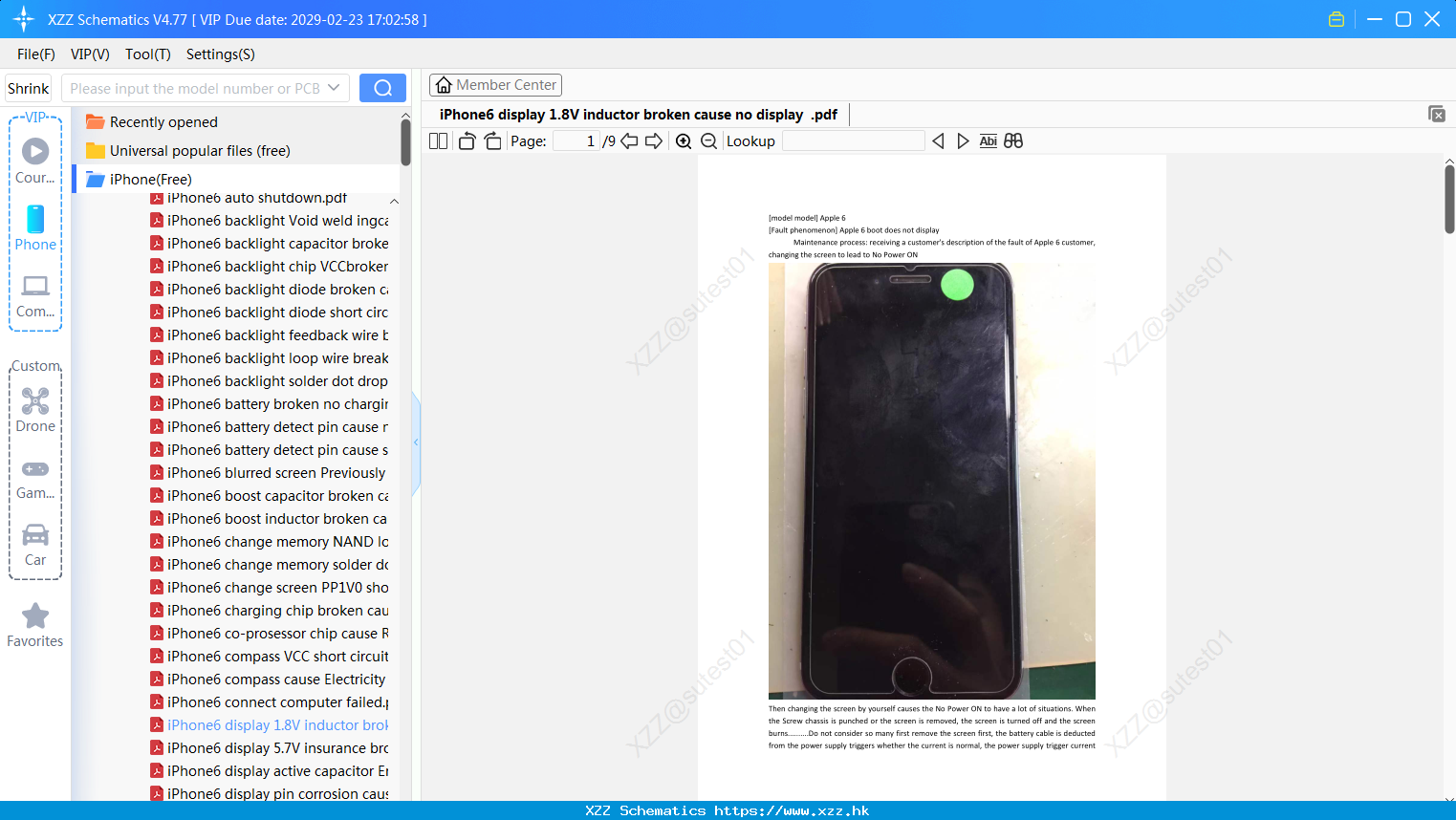Rotate page counterclockwise
The height and width of the screenshot is (820, 1456).
(x=467, y=140)
